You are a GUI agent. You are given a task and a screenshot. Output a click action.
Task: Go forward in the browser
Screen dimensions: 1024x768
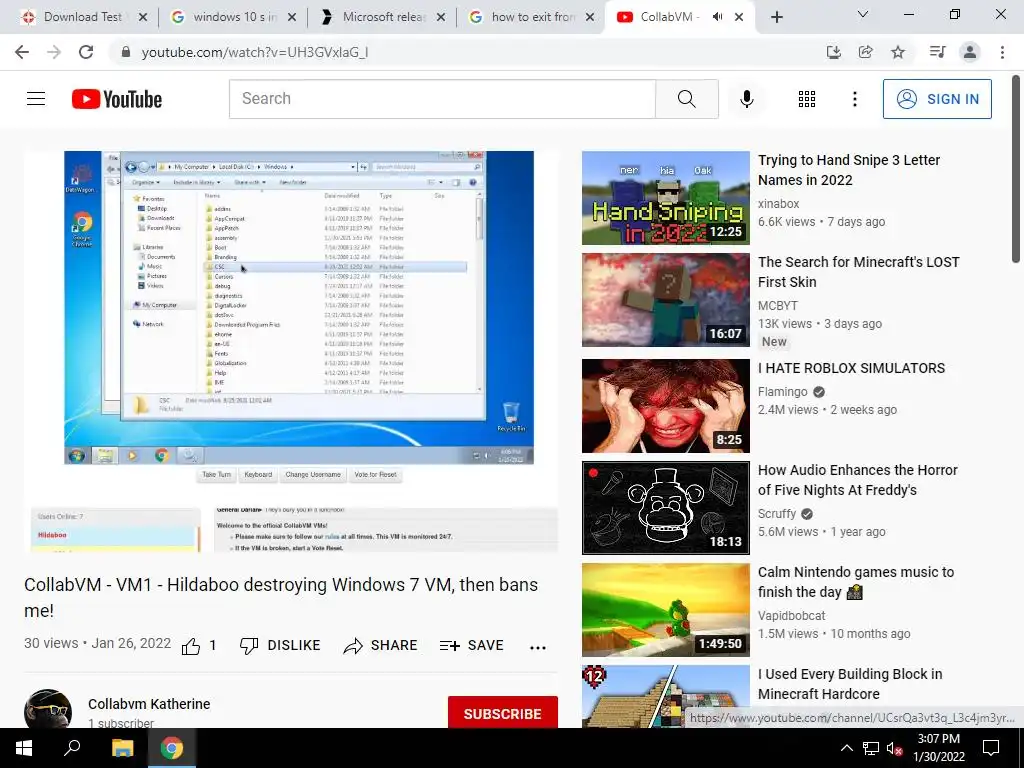tap(54, 52)
